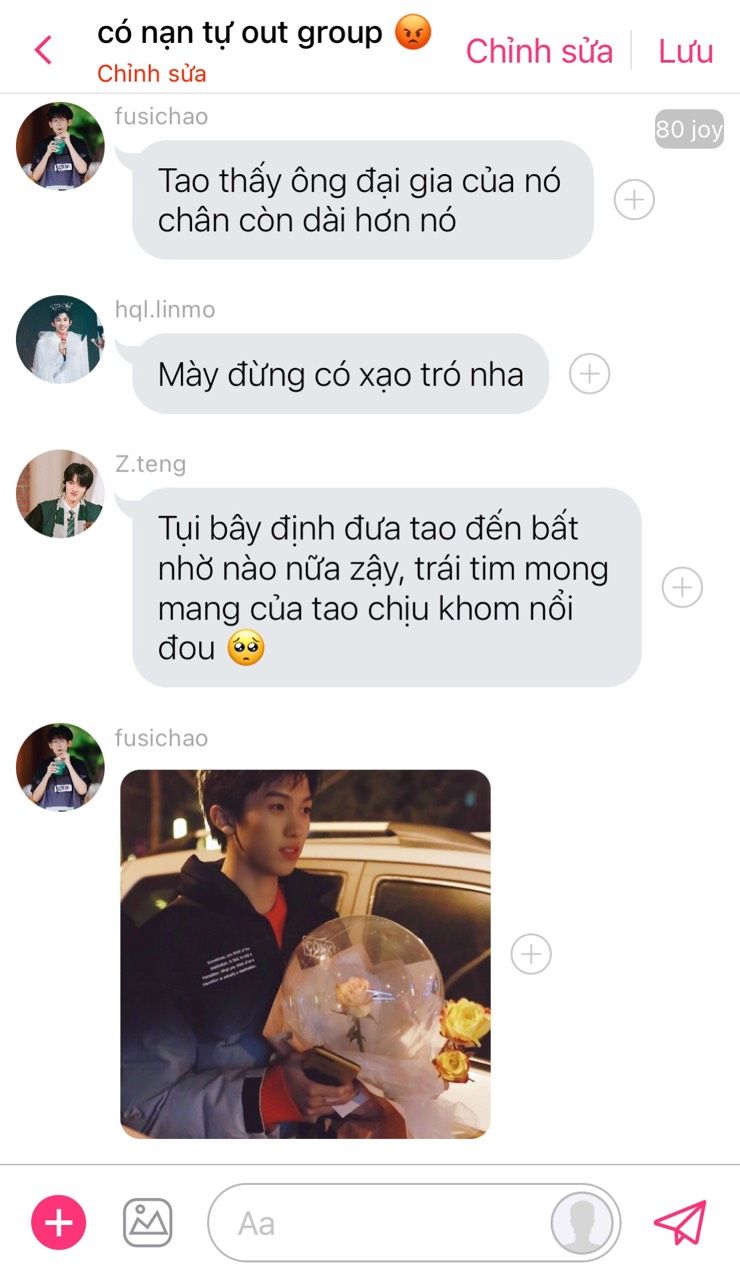Open the photo of man holding flower bouquet
This screenshot has height=1281, width=740.
pyautogui.click(x=306, y=954)
